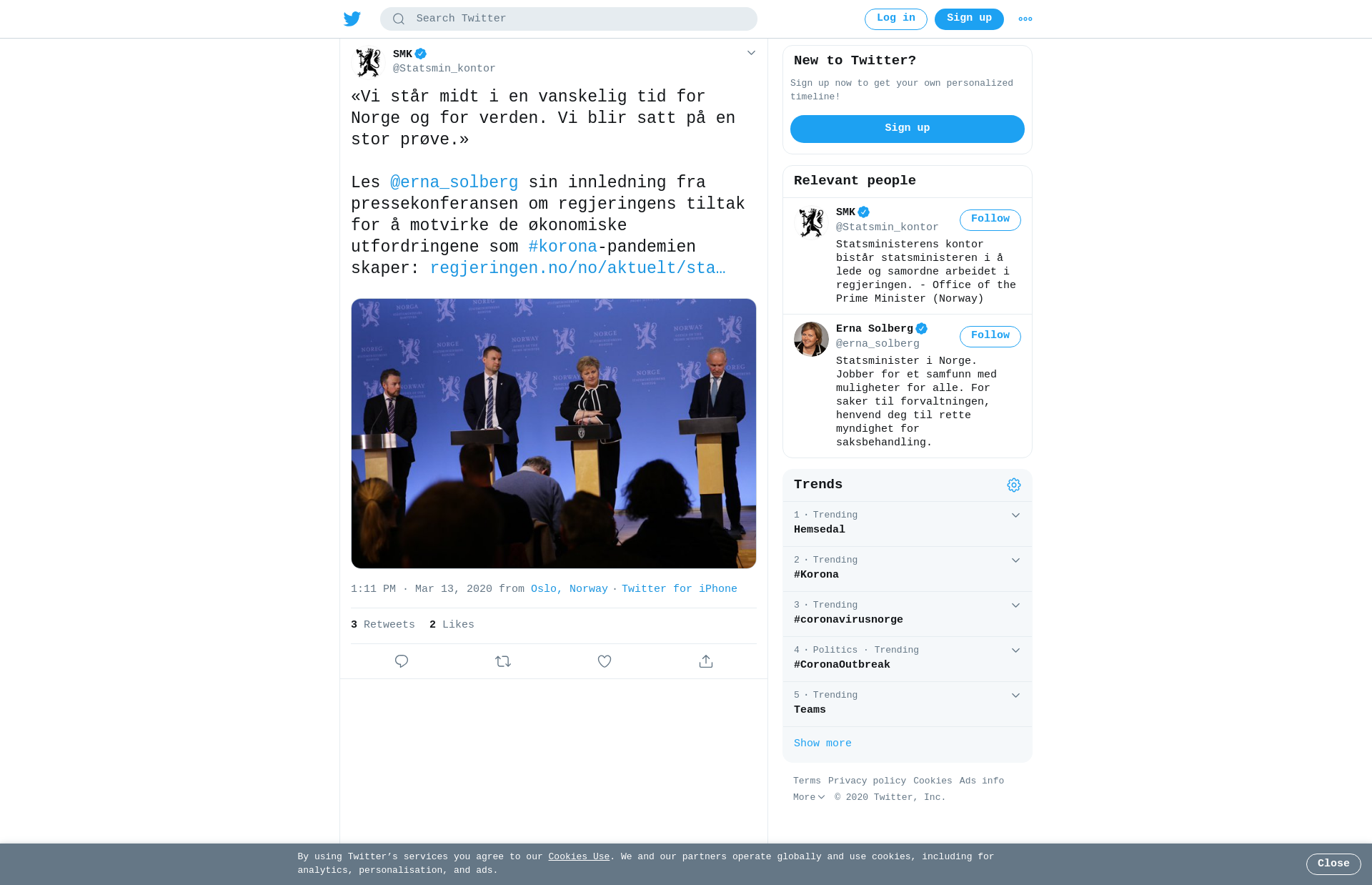1372x885 pixels.
Task: Click SMK avatar on the tweet
Action: pyautogui.click(x=369, y=62)
